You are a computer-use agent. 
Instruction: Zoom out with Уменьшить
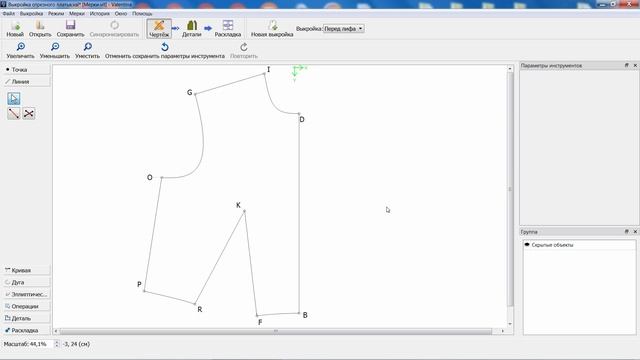[x=55, y=51]
